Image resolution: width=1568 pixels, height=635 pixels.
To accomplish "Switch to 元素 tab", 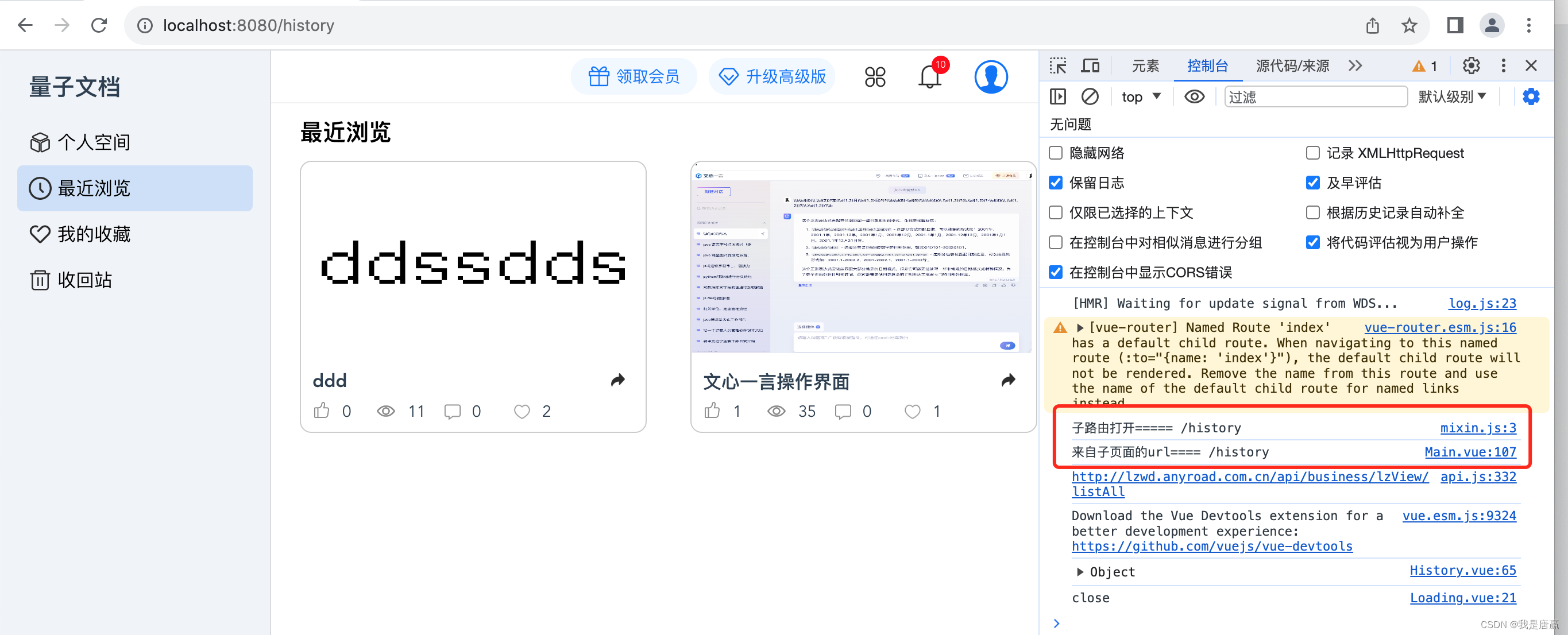I will click(x=1145, y=65).
